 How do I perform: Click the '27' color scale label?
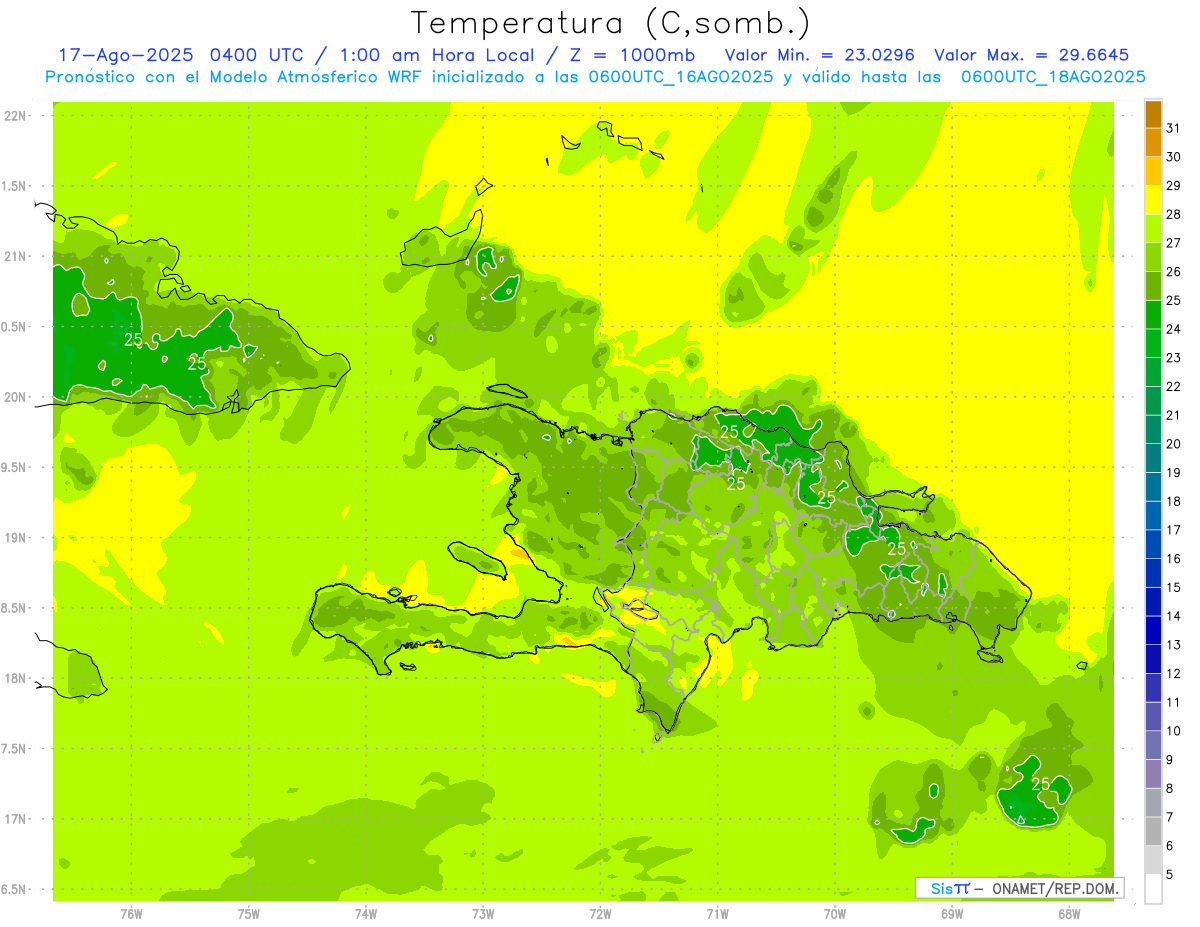coord(1174,243)
